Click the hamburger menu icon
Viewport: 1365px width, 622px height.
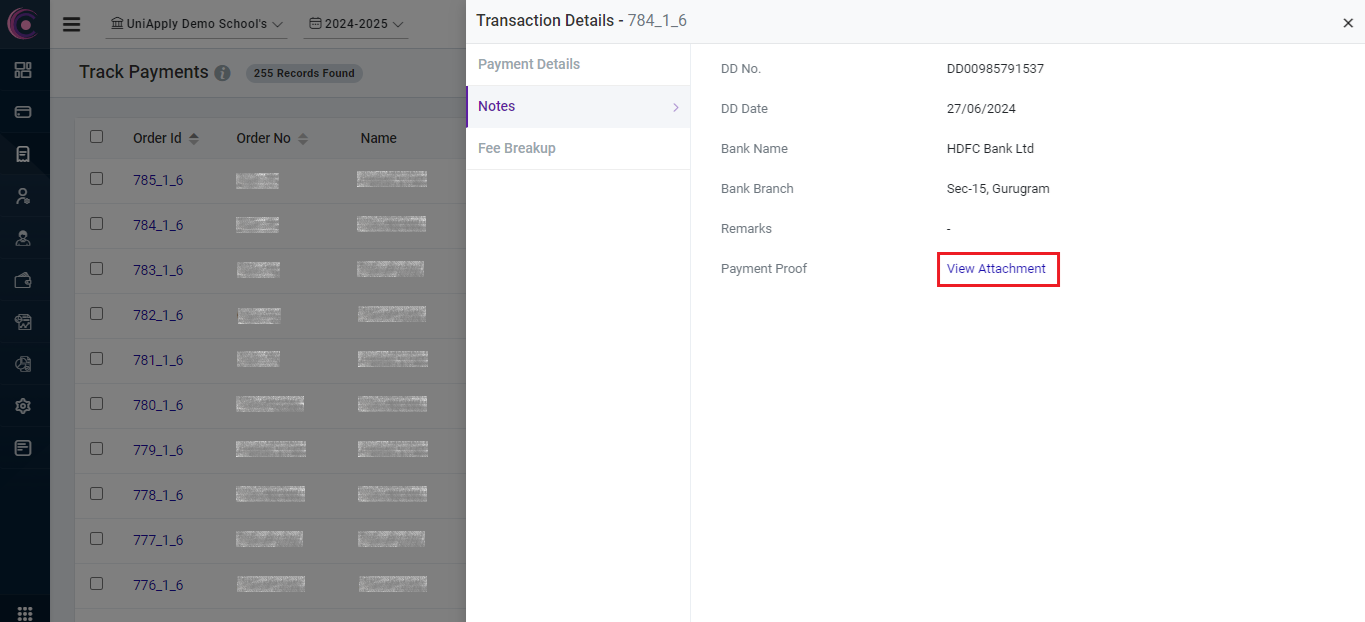[71, 24]
